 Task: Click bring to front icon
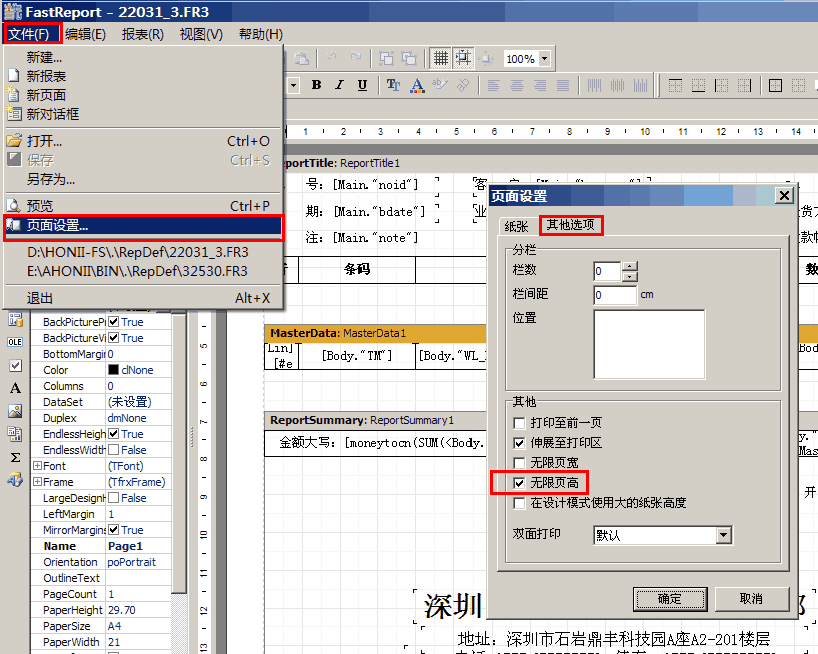[x=387, y=58]
